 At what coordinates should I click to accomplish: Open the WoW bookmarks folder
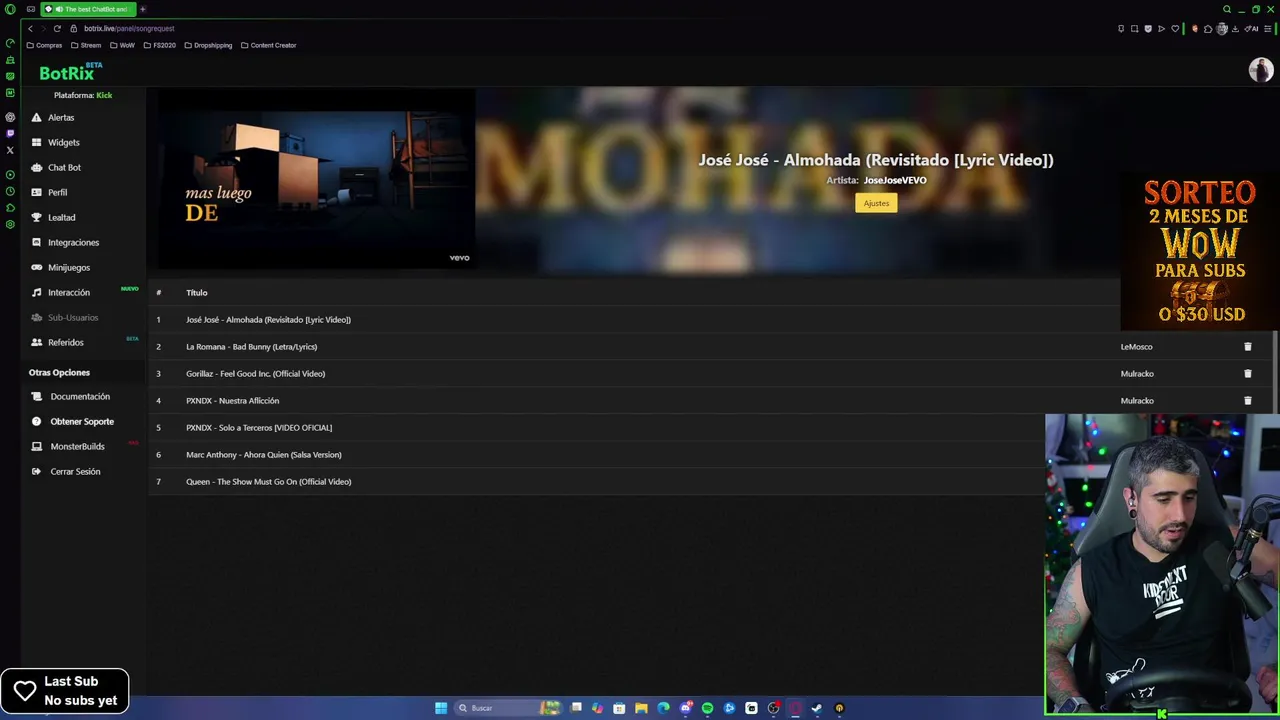click(122, 45)
